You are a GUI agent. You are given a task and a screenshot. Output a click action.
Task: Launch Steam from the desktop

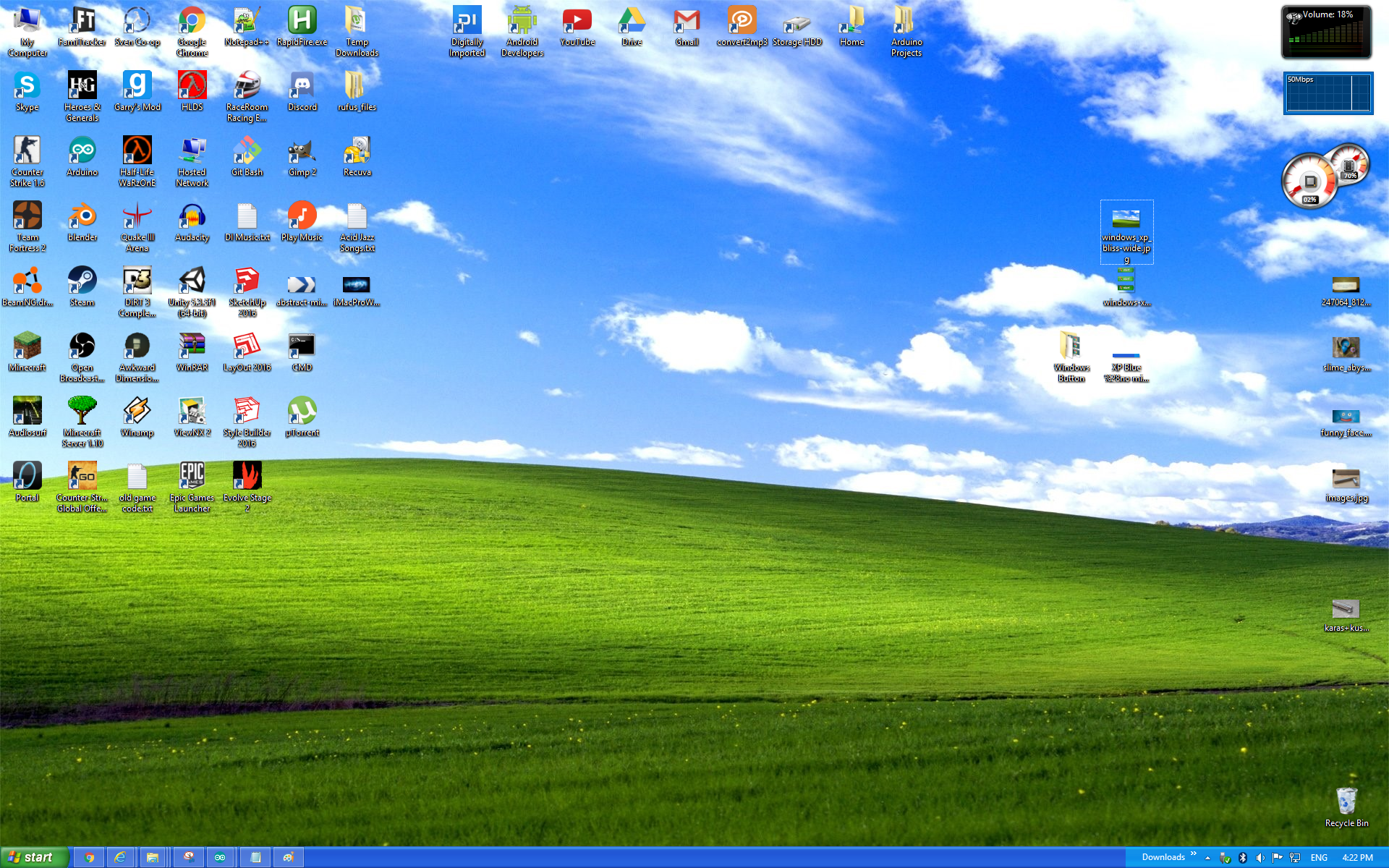point(82,281)
